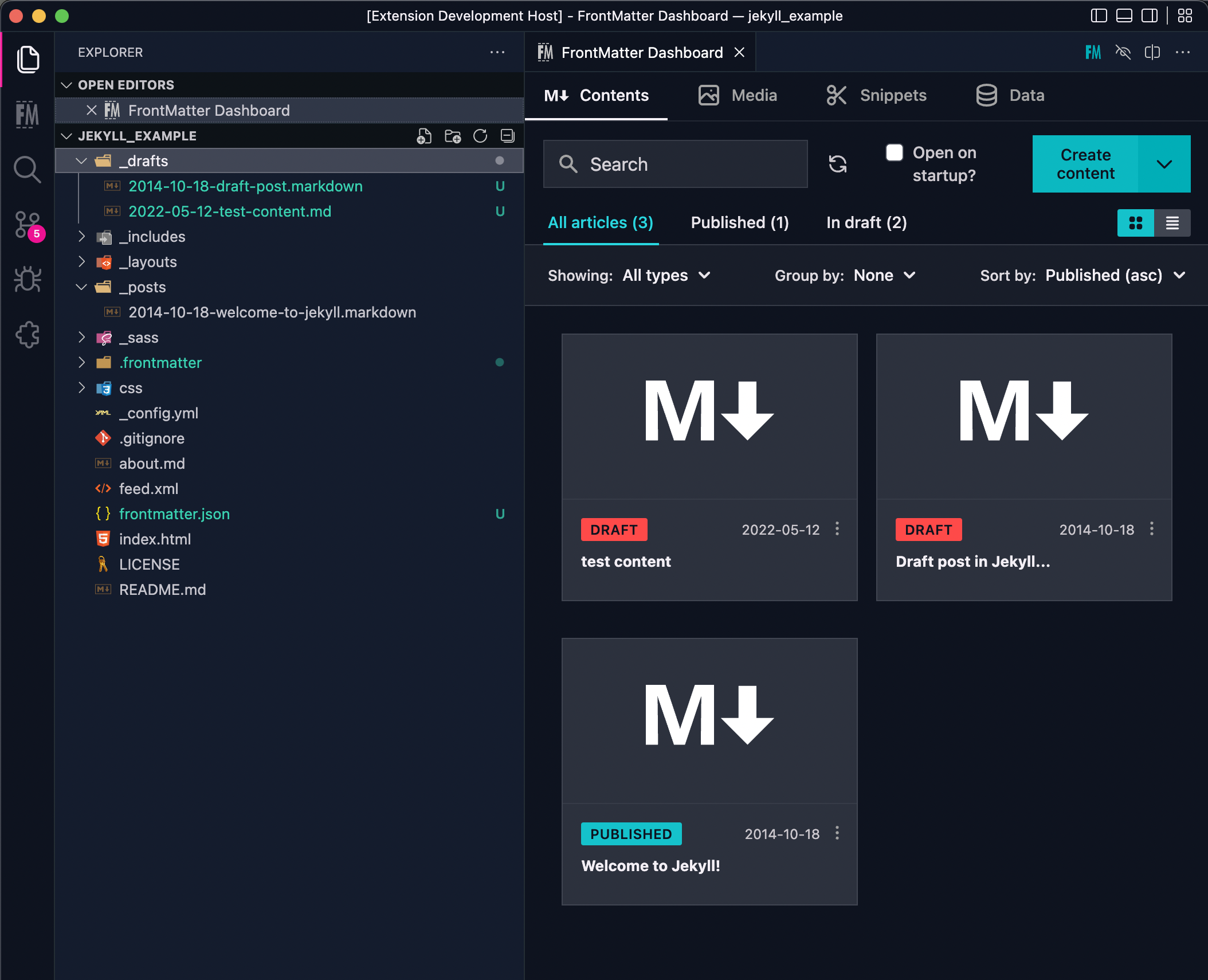Viewport: 1208px width, 980px height.
Task: Toggle the preview eye icon in the editor toolbar
Action: pyautogui.click(x=1124, y=52)
